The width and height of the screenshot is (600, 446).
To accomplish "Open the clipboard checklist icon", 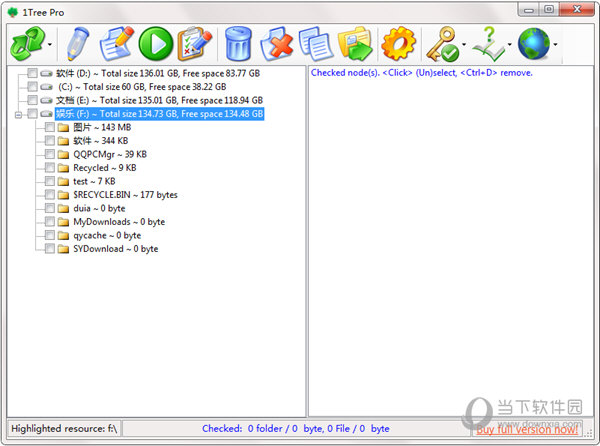I will [x=195, y=44].
